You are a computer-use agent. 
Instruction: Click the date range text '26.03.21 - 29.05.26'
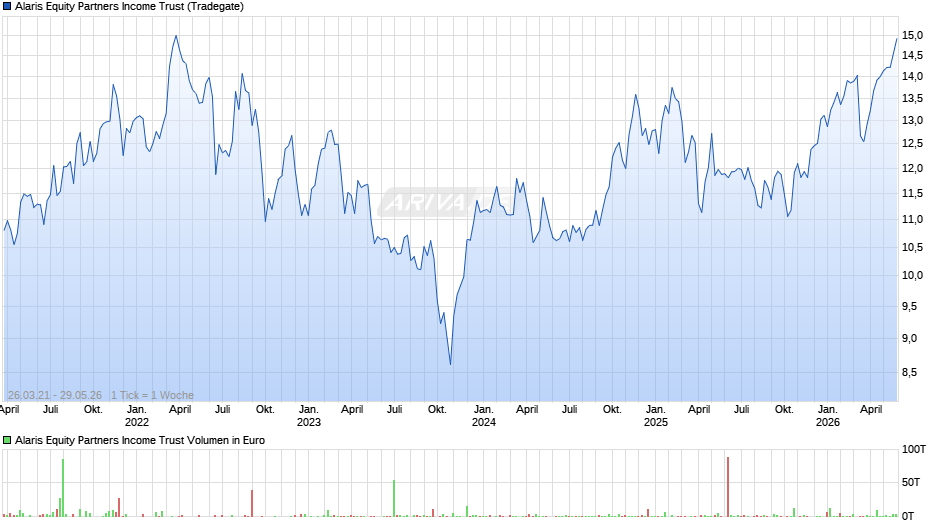click(55, 395)
